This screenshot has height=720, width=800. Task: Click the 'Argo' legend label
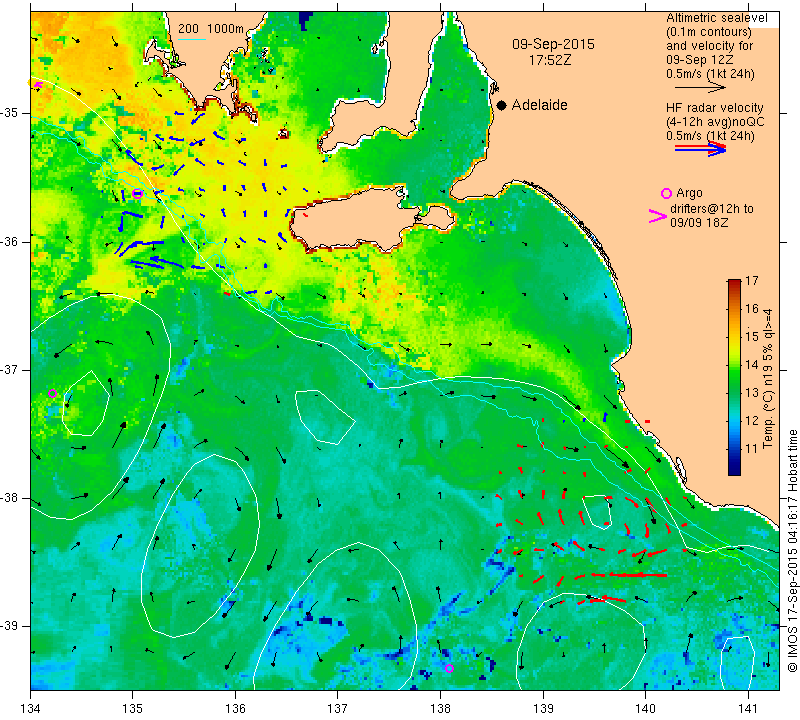(x=689, y=193)
